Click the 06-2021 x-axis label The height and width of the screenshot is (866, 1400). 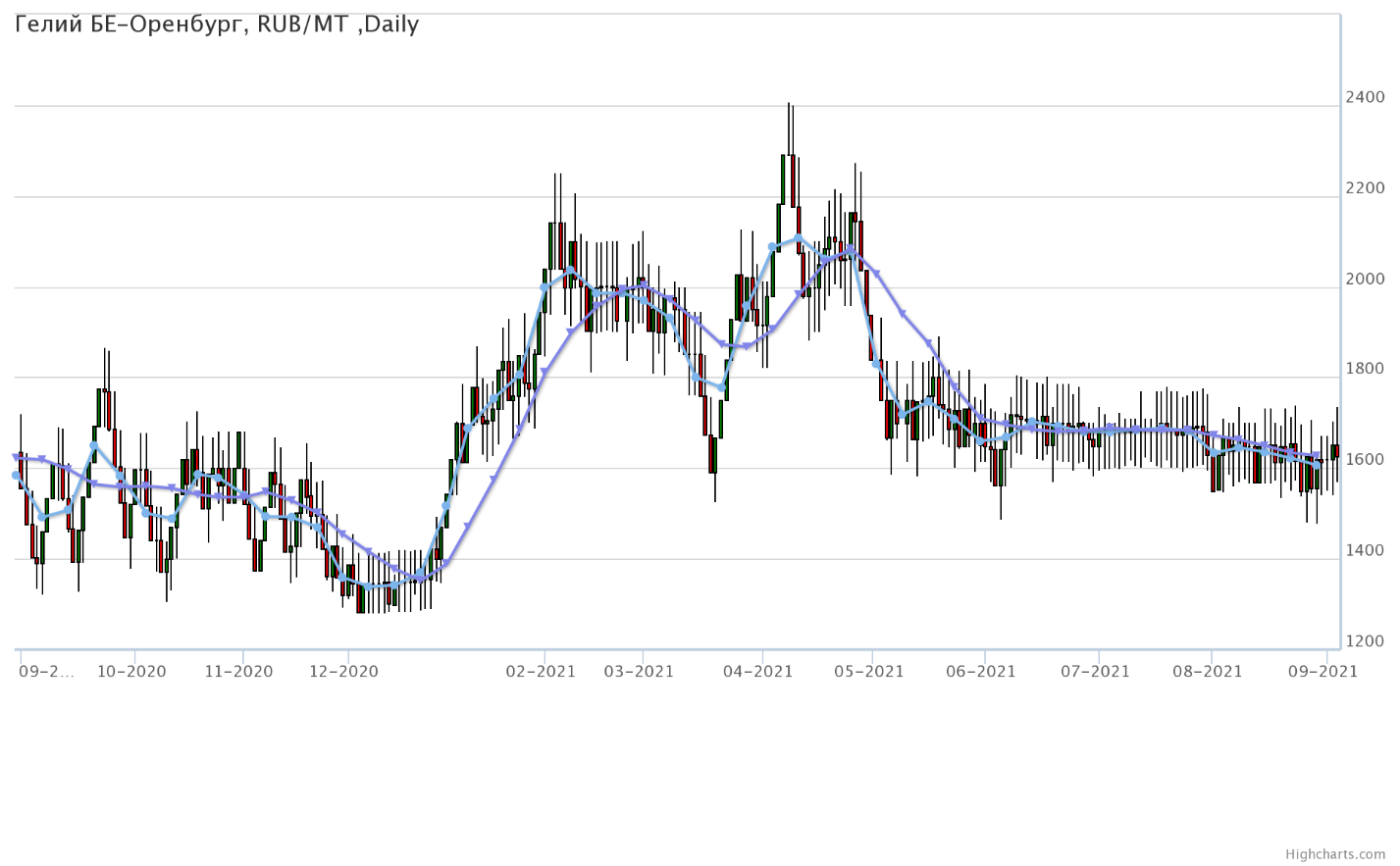pos(984,672)
